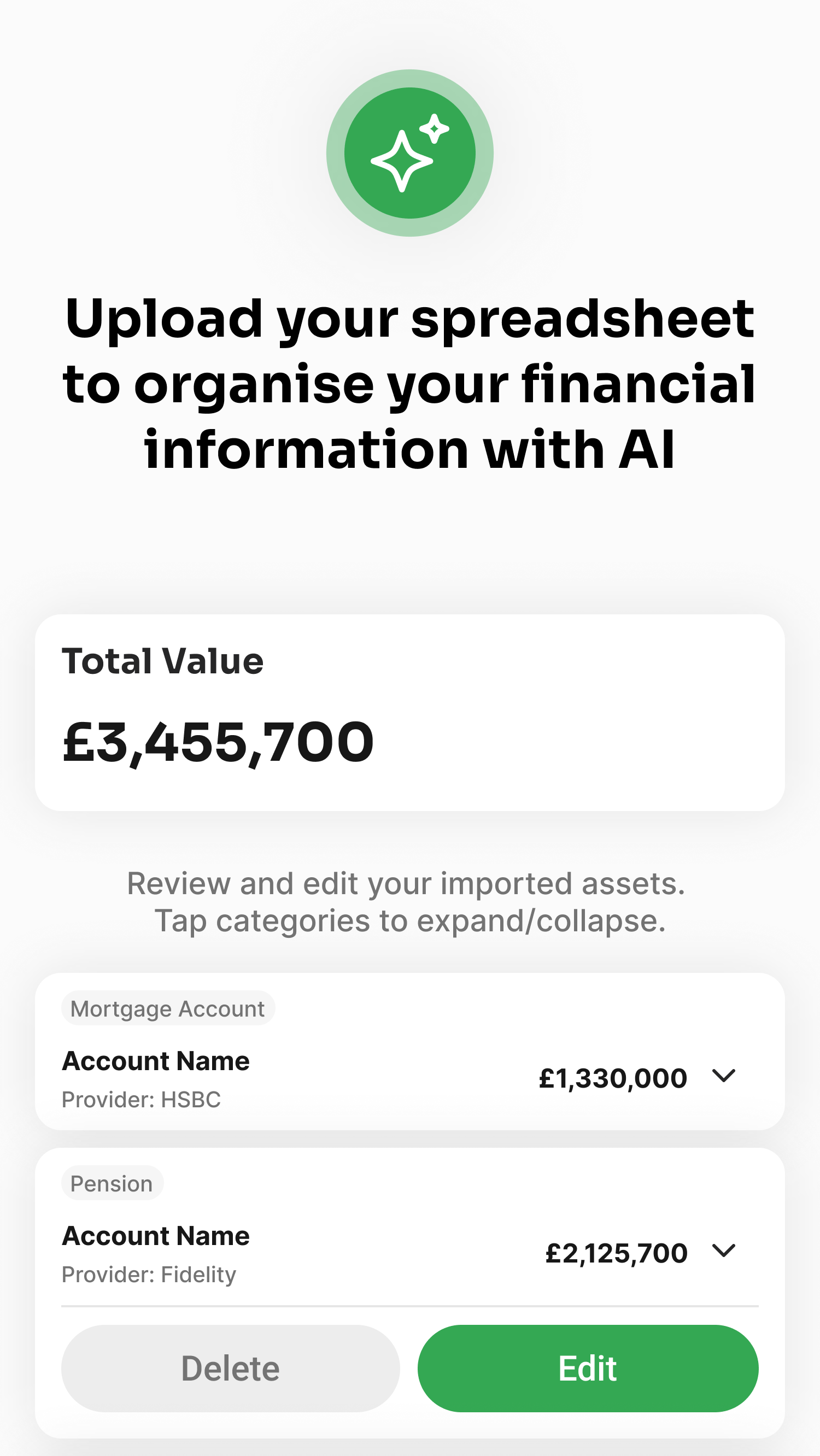Select the Fidelity Account Name title
Viewport: 820px width, 1456px height.
pos(155,1236)
